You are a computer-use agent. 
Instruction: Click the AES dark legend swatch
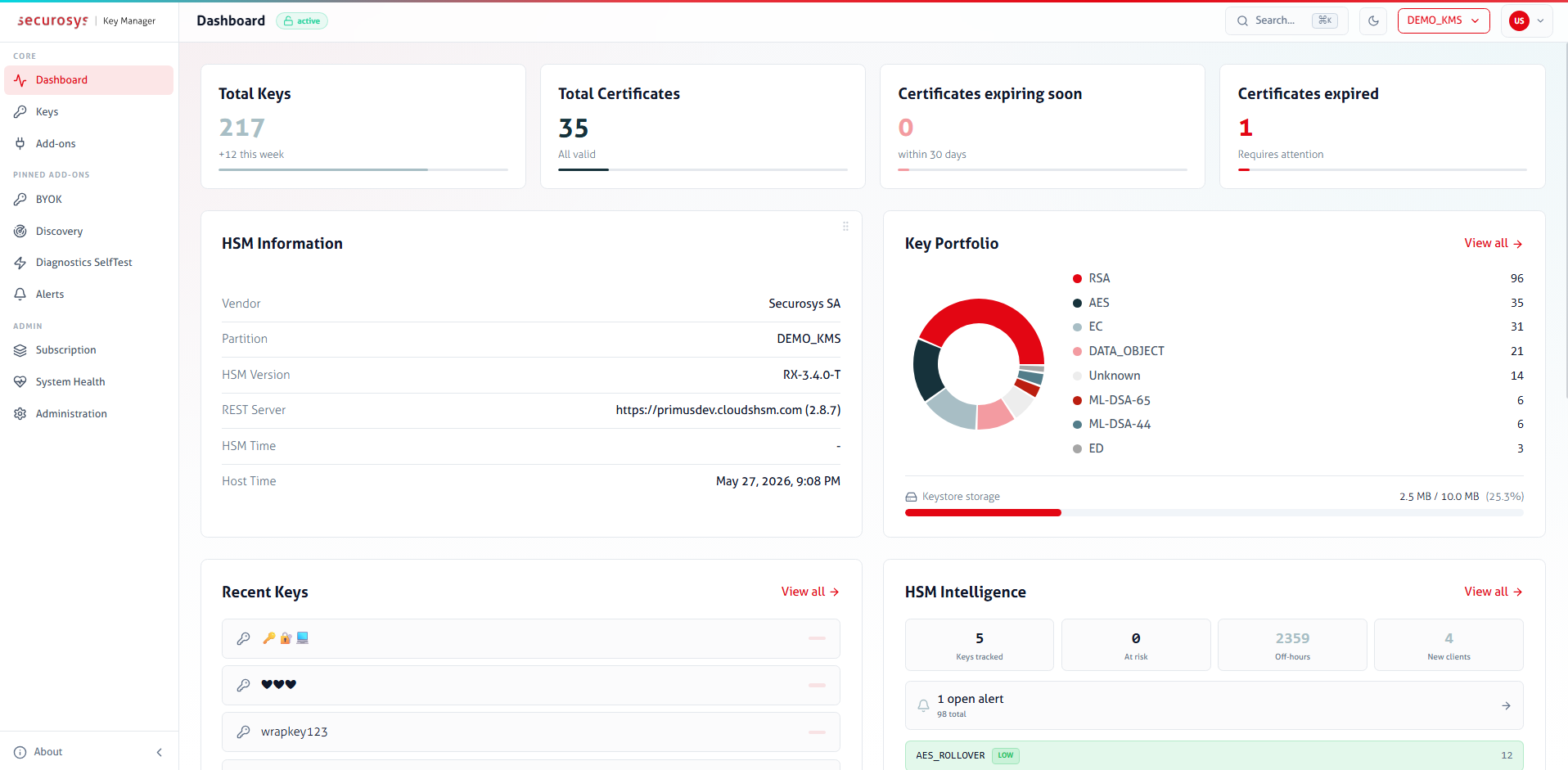click(x=1077, y=304)
